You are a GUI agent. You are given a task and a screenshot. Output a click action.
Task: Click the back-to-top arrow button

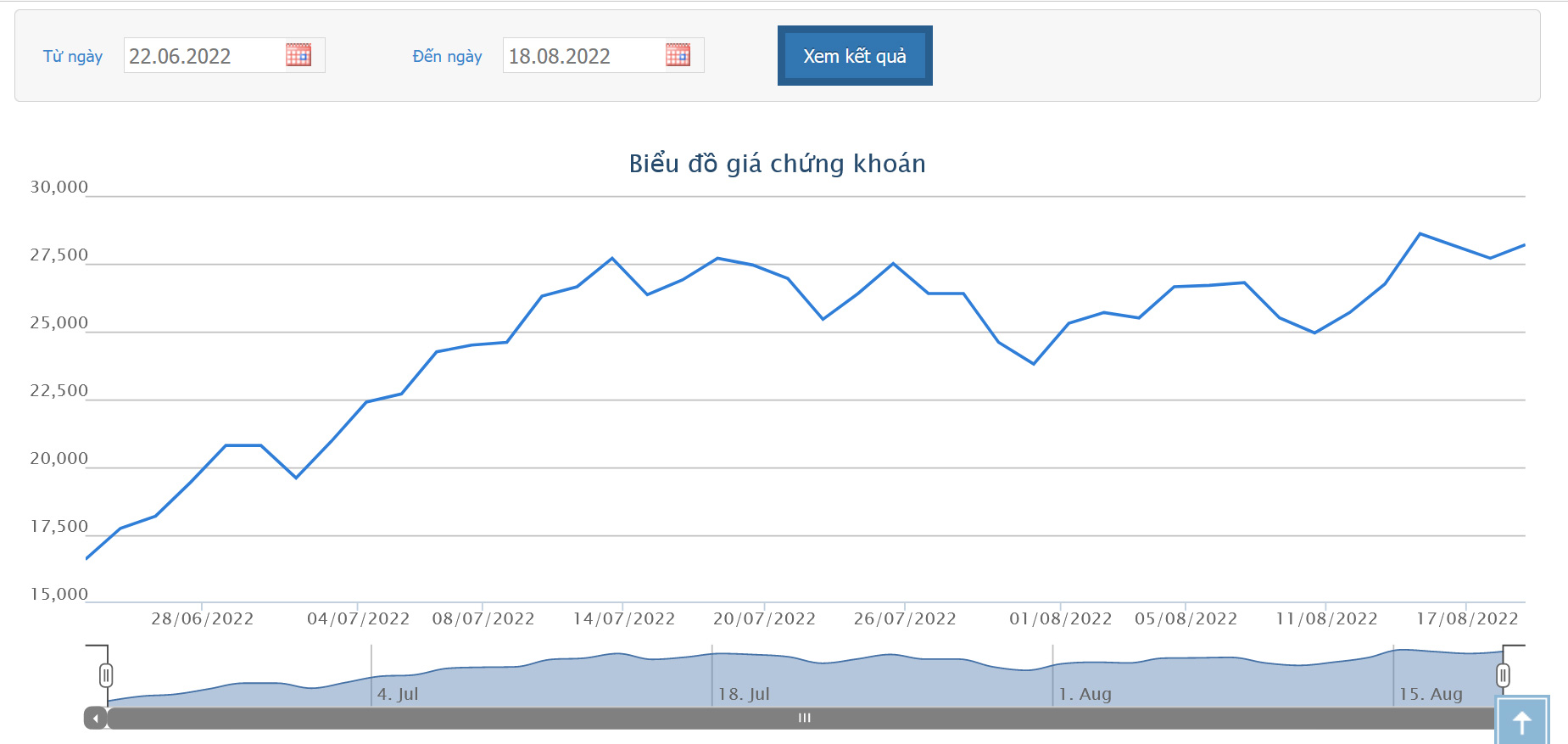(1522, 721)
